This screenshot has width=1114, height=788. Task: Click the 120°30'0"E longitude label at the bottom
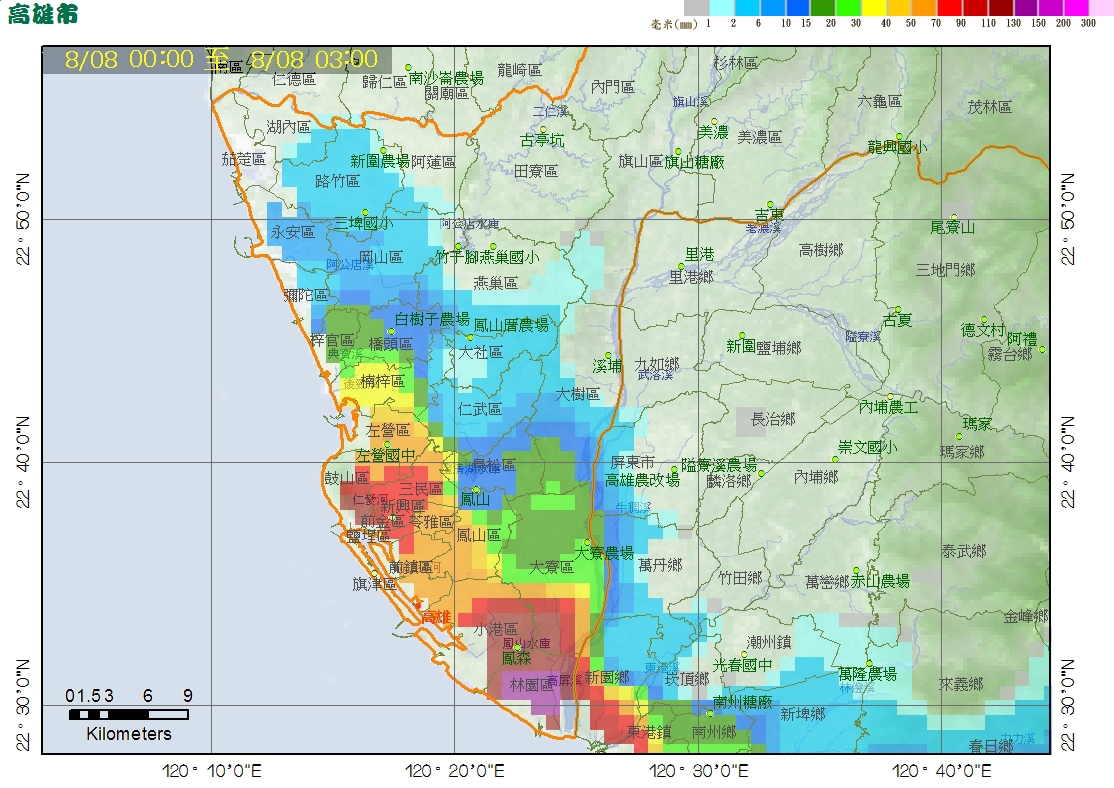click(698, 770)
